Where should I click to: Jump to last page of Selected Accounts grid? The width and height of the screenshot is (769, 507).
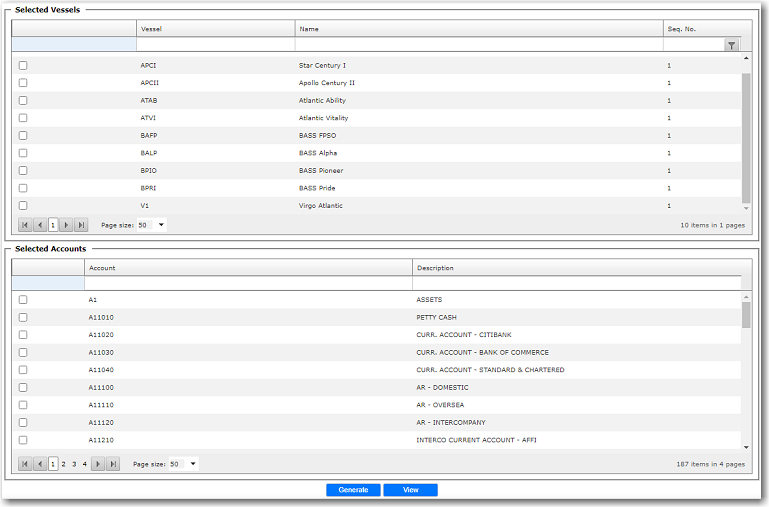tap(113, 464)
